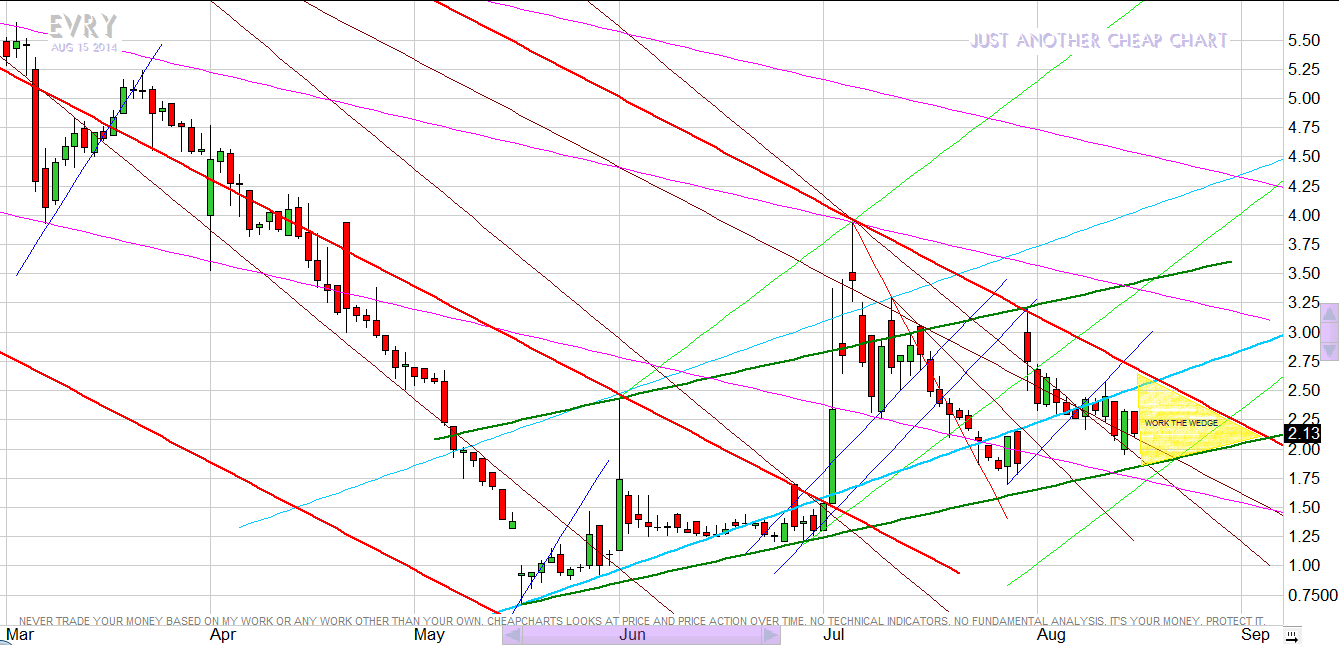Click the right arrow on the time scrollbar

point(770,635)
